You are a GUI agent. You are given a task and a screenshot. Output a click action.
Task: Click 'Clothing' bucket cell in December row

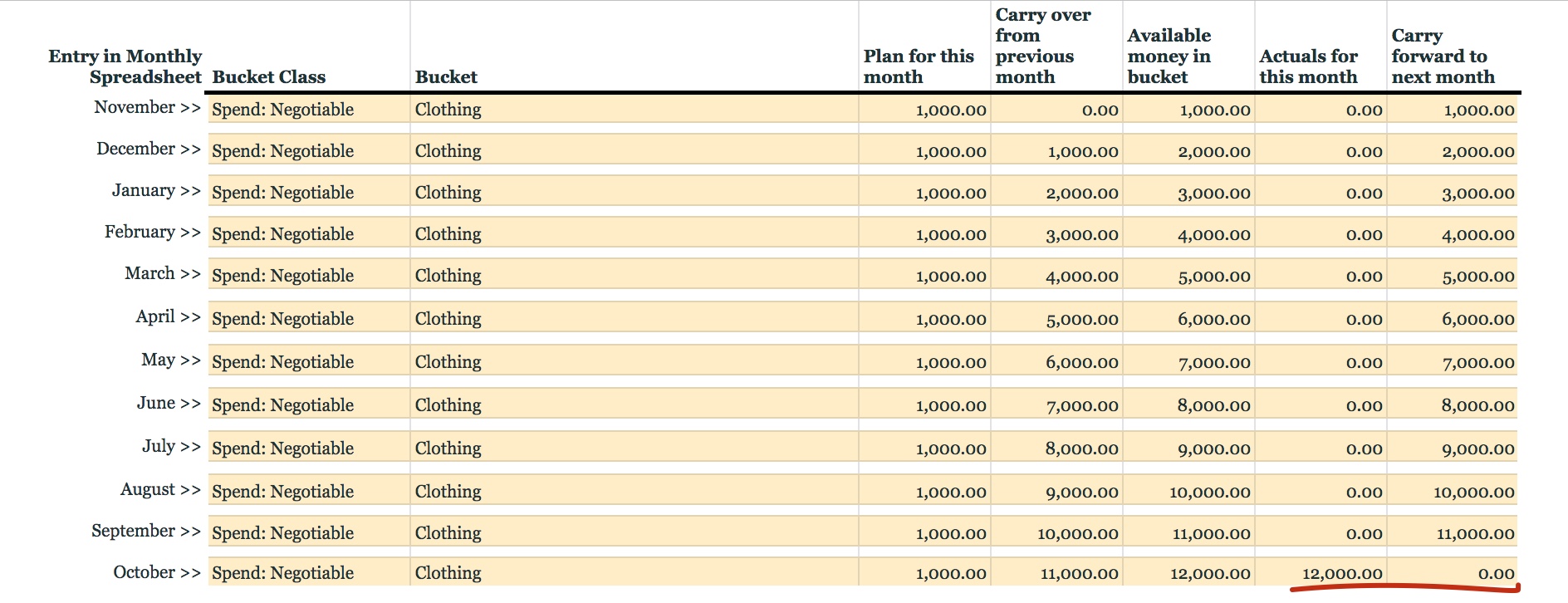pyautogui.click(x=635, y=150)
